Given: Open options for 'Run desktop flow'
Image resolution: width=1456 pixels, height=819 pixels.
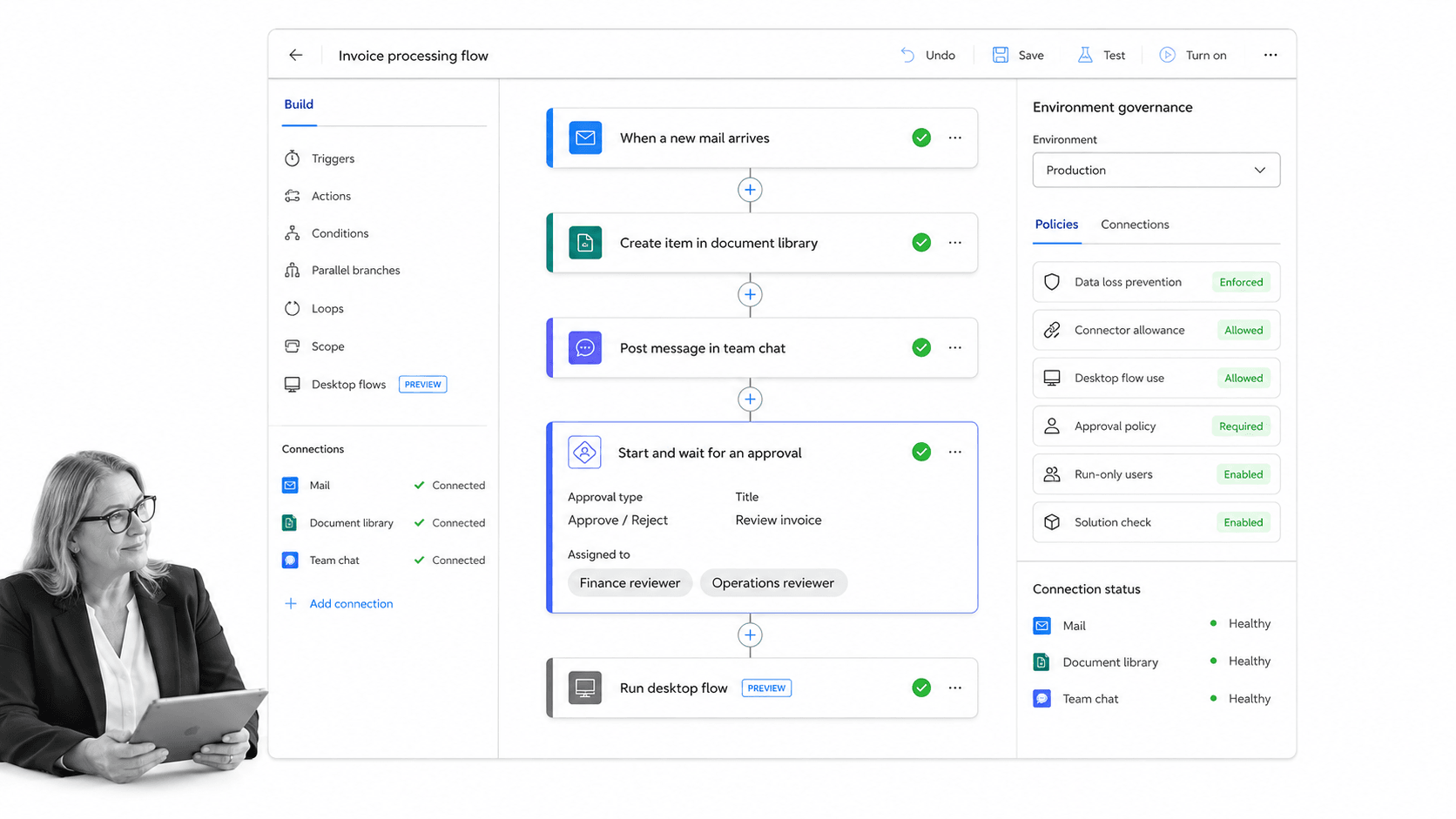Looking at the screenshot, I should 955,688.
